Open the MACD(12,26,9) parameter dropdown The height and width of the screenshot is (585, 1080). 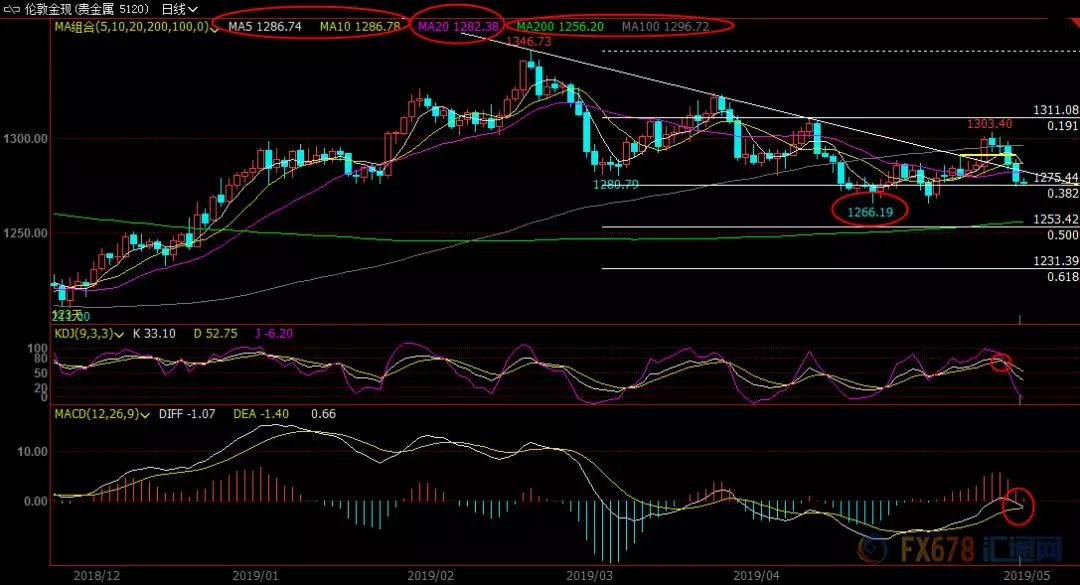[x=146, y=413]
